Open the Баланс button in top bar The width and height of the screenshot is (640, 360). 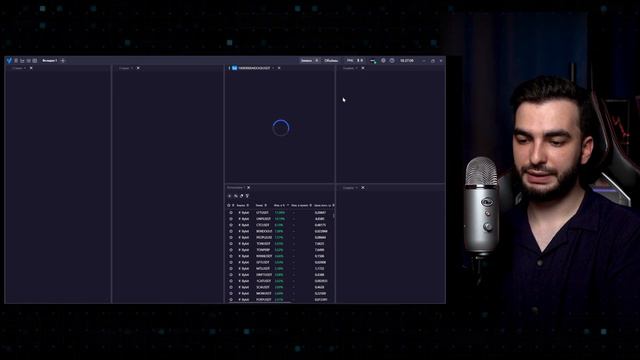pyautogui.click(x=309, y=60)
